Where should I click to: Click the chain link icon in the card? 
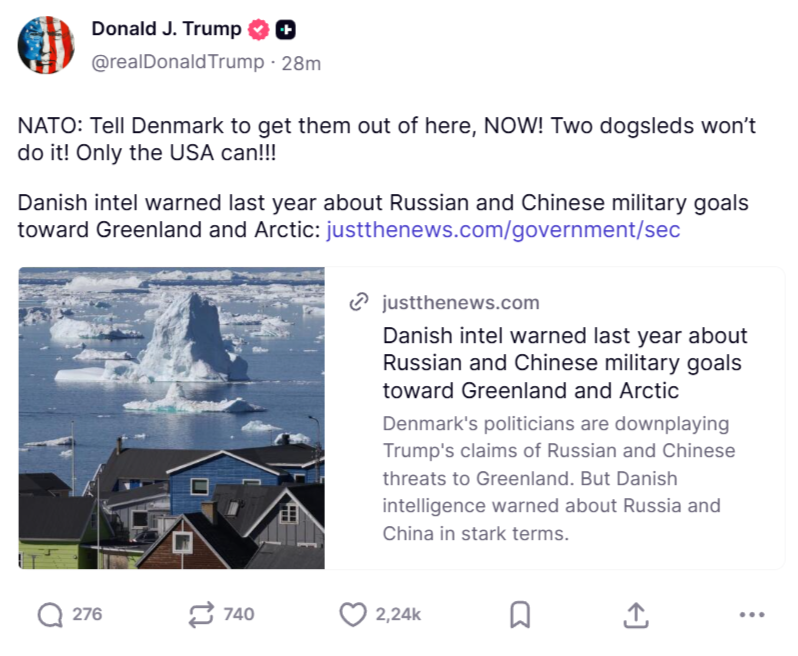click(359, 302)
